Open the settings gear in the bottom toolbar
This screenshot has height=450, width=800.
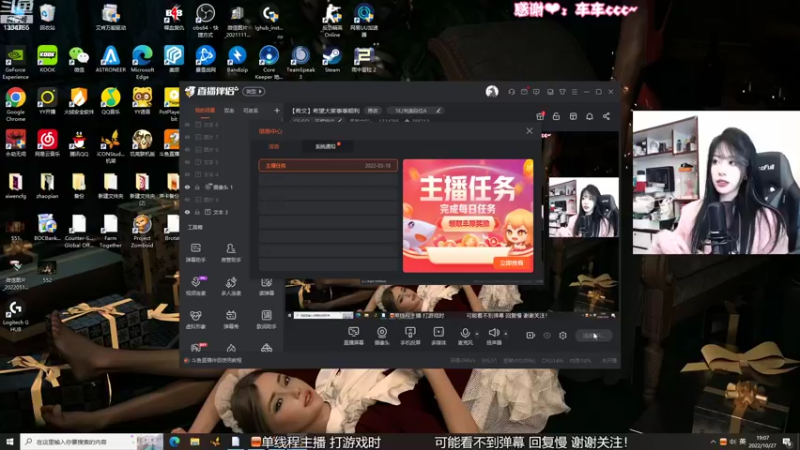563,335
